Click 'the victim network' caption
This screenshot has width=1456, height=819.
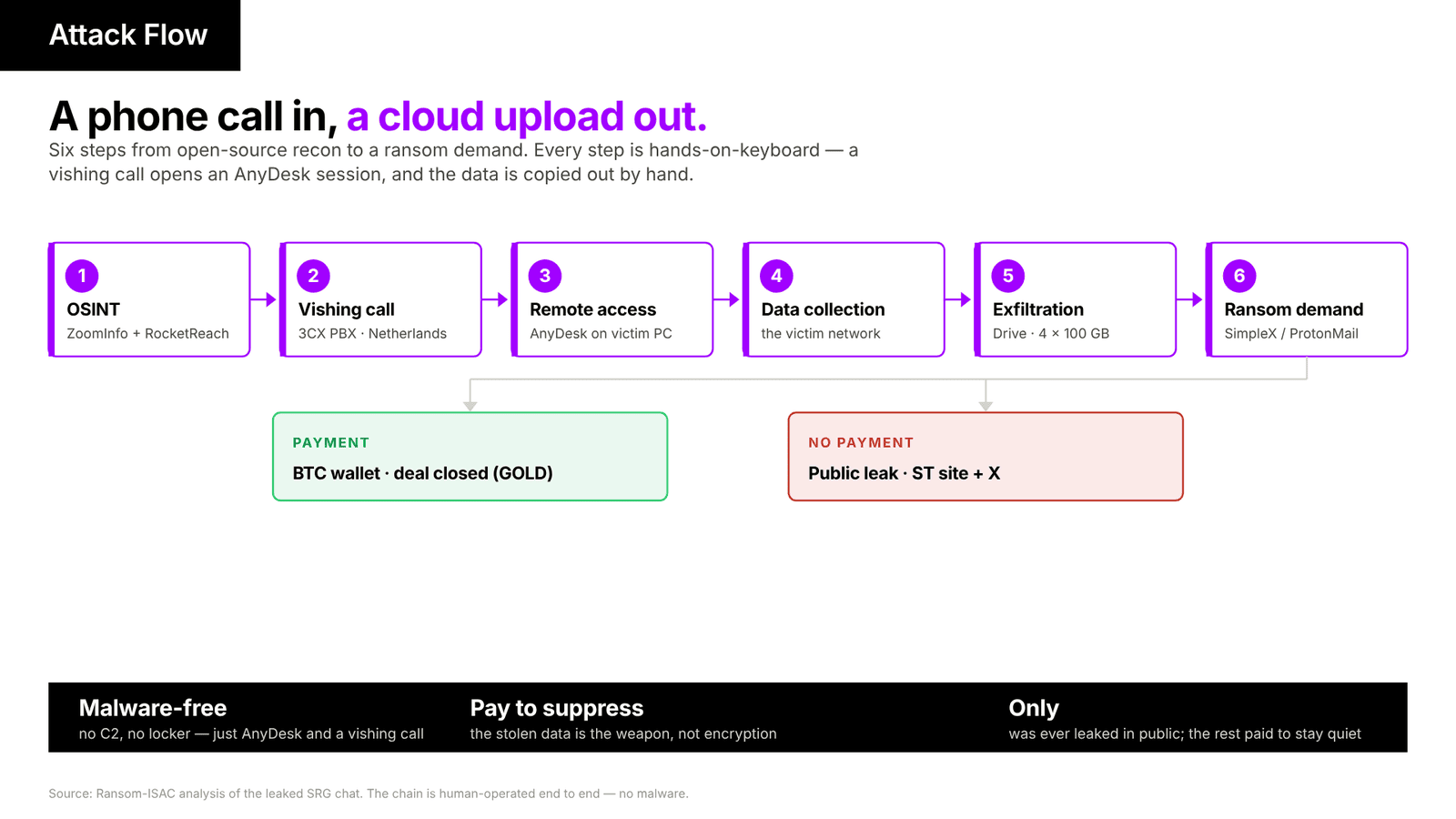[x=821, y=333]
